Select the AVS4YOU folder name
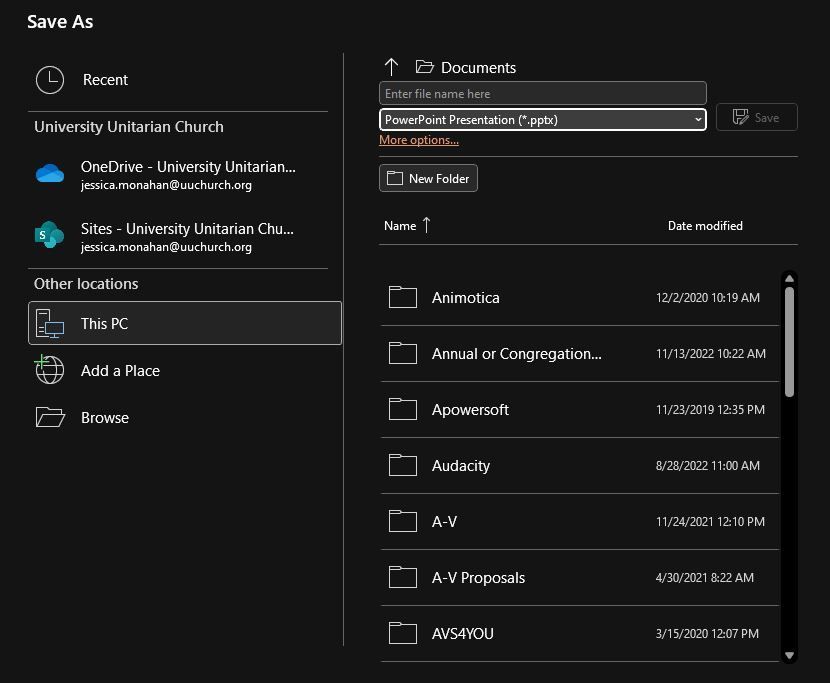830x683 pixels. click(x=462, y=634)
